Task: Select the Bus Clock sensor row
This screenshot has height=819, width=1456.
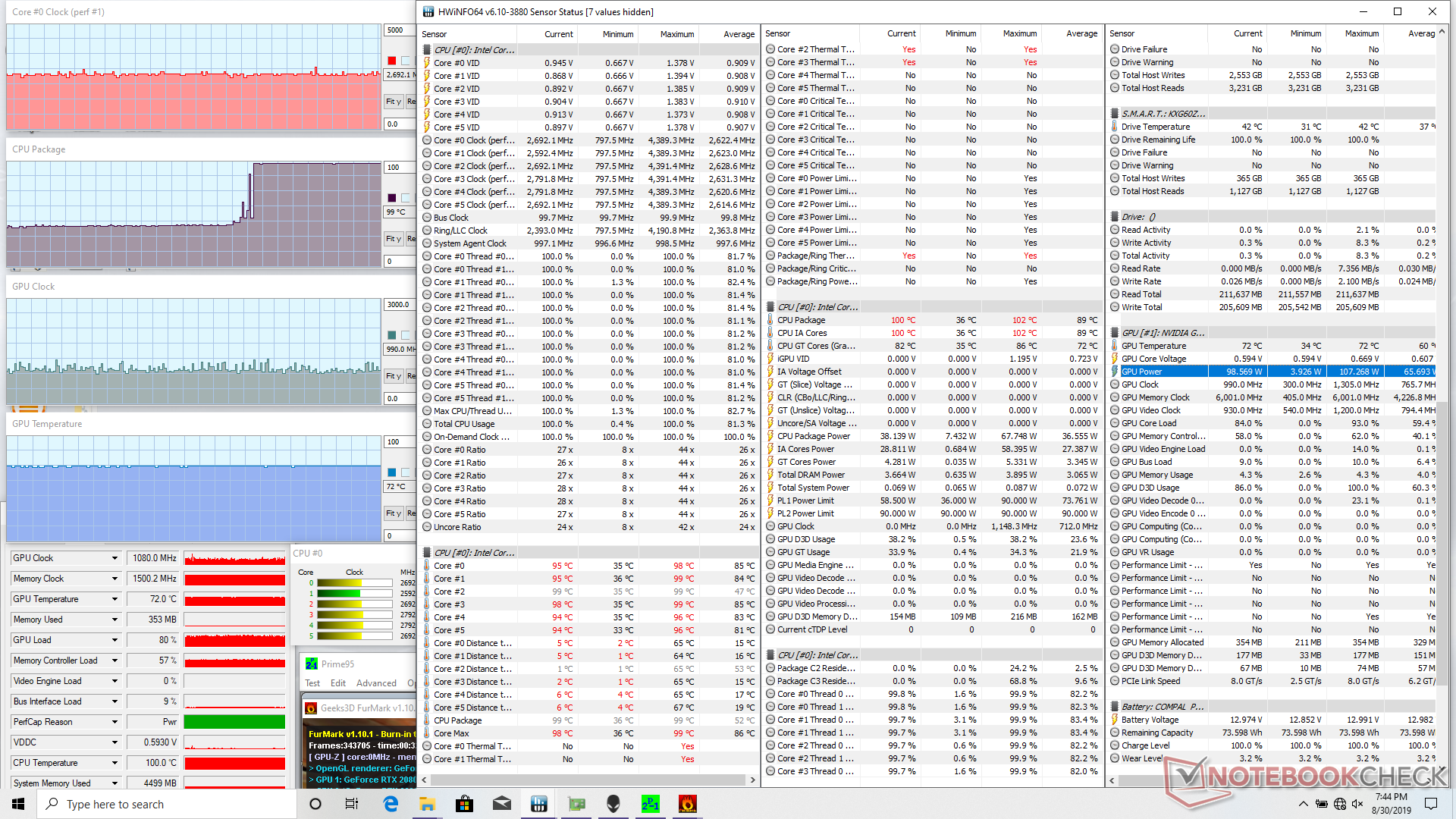Action: click(588, 218)
